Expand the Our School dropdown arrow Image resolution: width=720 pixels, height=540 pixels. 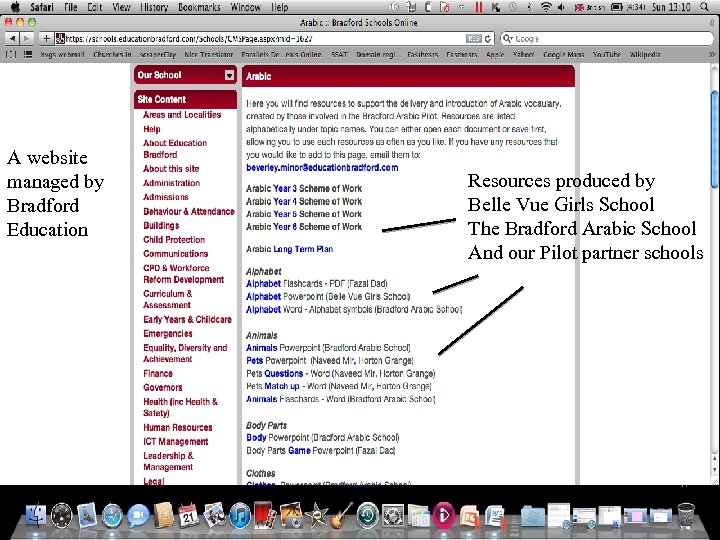click(x=230, y=75)
